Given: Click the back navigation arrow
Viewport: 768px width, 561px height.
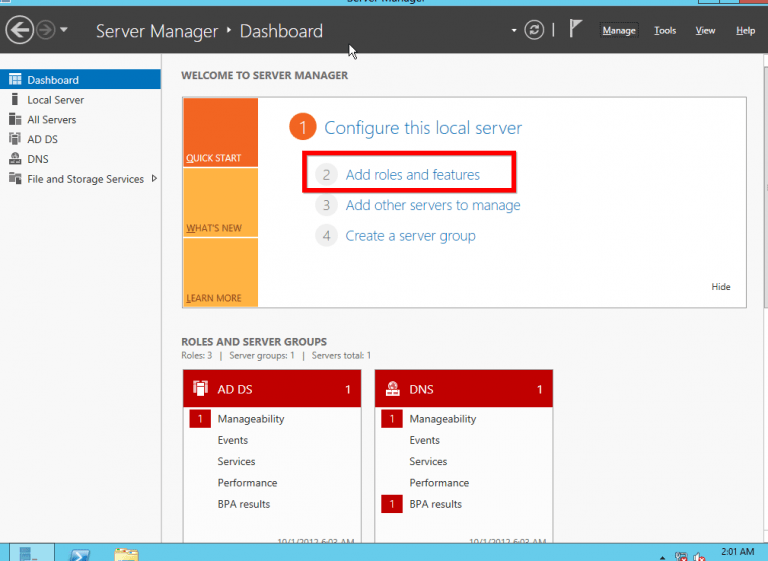Looking at the screenshot, I should (20, 30).
